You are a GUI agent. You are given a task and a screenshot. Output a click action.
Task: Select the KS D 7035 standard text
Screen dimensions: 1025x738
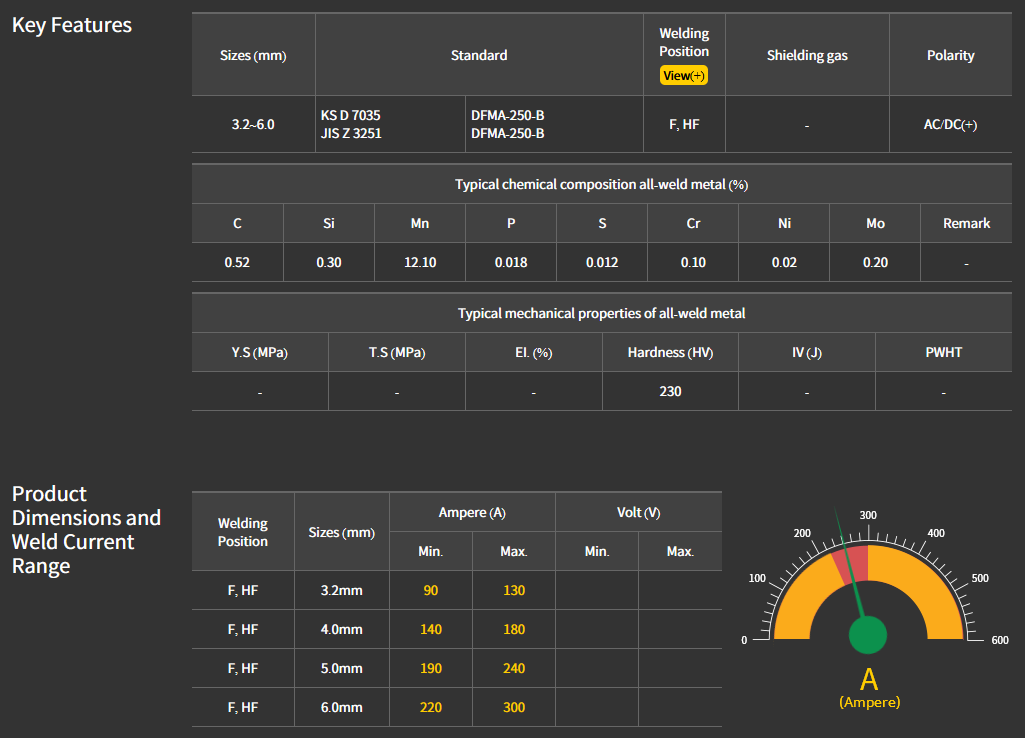tap(350, 116)
